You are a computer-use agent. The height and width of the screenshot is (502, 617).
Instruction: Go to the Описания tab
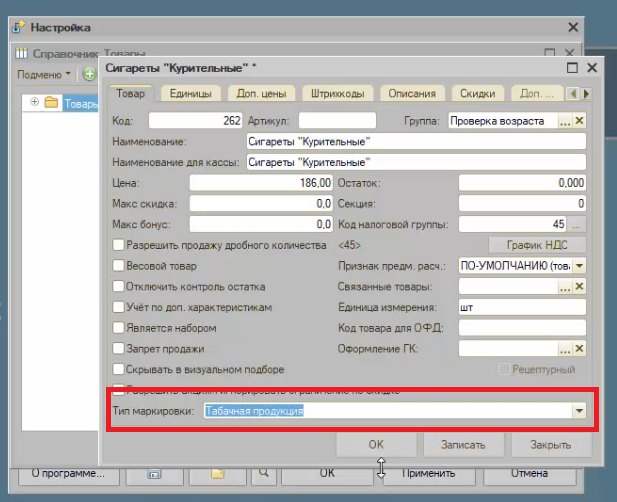click(412, 94)
